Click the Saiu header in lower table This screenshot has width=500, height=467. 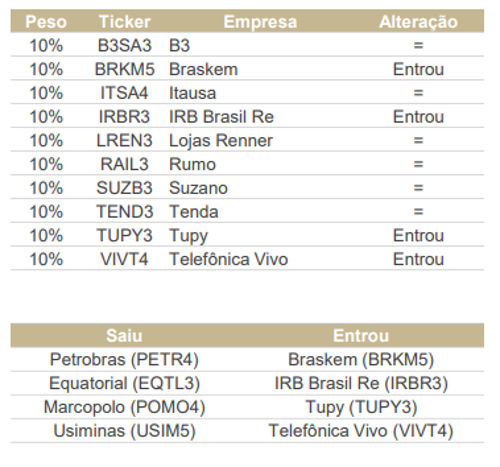[x=124, y=336]
